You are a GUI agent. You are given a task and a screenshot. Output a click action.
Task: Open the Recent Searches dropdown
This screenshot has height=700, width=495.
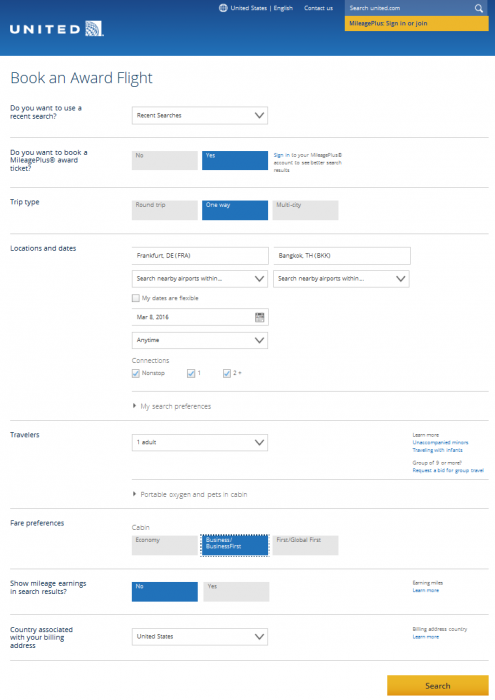[200, 115]
